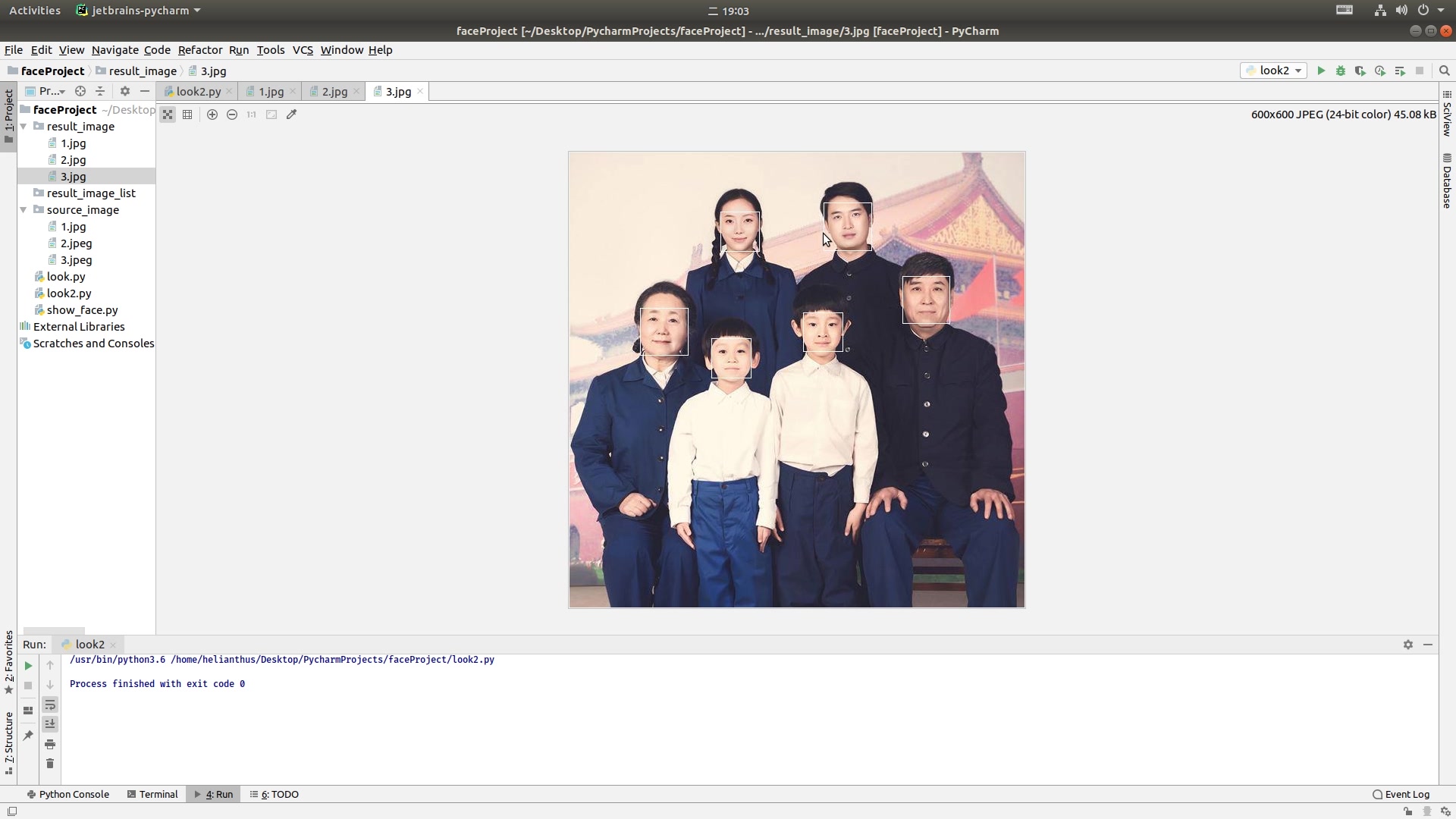Image resolution: width=1456 pixels, height=819 pixels.
Task: Select the fit-to-window icon in toolbar
Action: pyautogui.click(x=272, y=114)
